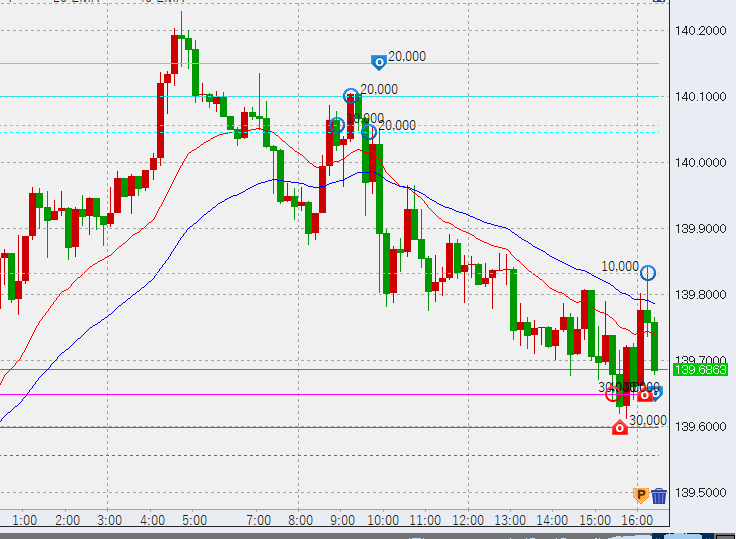
Task: Click the 139.5000 price axis label
Action: tap(700, 493)
